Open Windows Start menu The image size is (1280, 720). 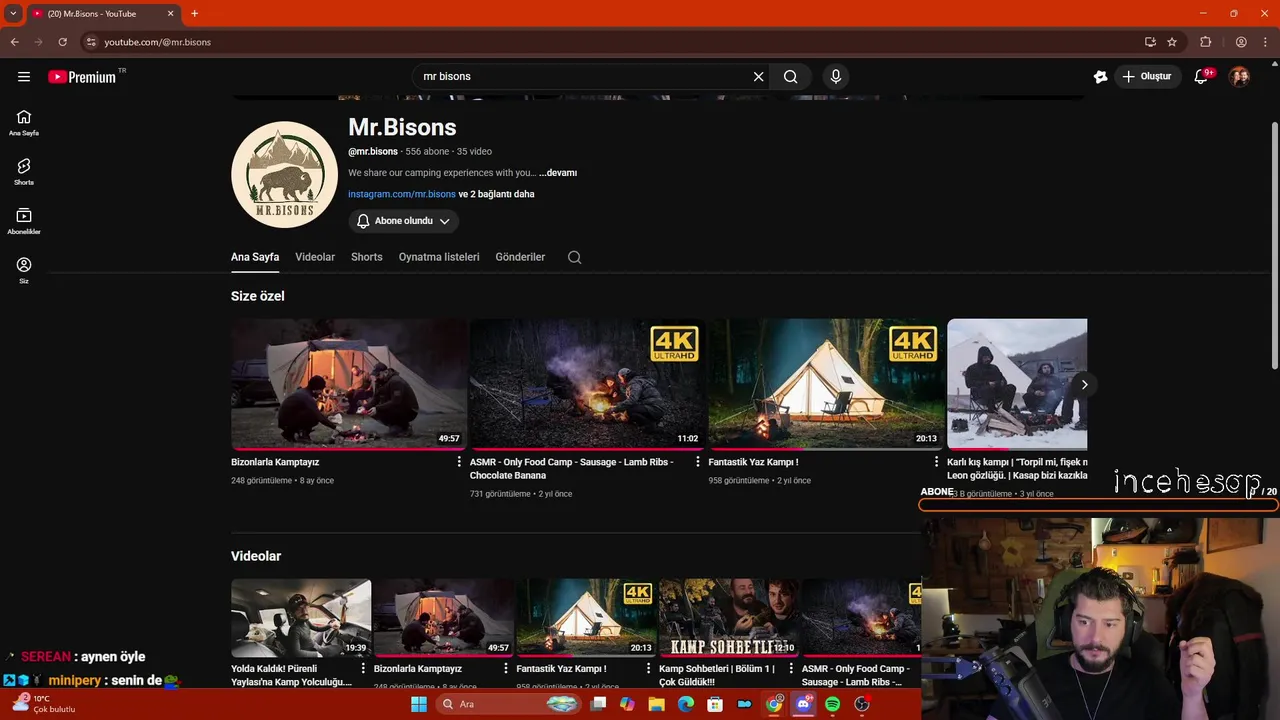pyautogui.click(x=419, y=704)
